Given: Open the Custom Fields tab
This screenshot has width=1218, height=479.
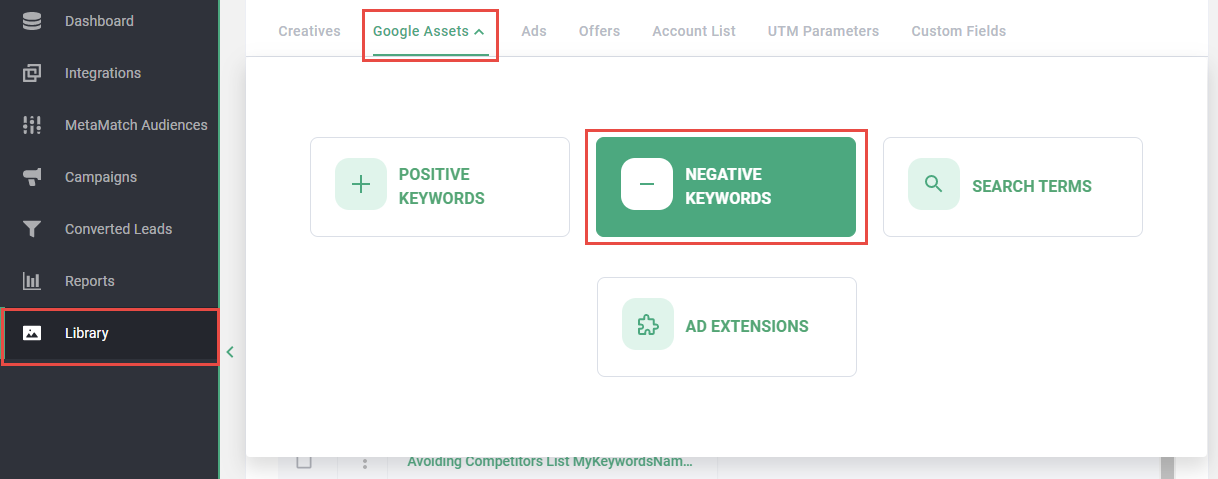Looking at the screenshot, I should (958, 31).
